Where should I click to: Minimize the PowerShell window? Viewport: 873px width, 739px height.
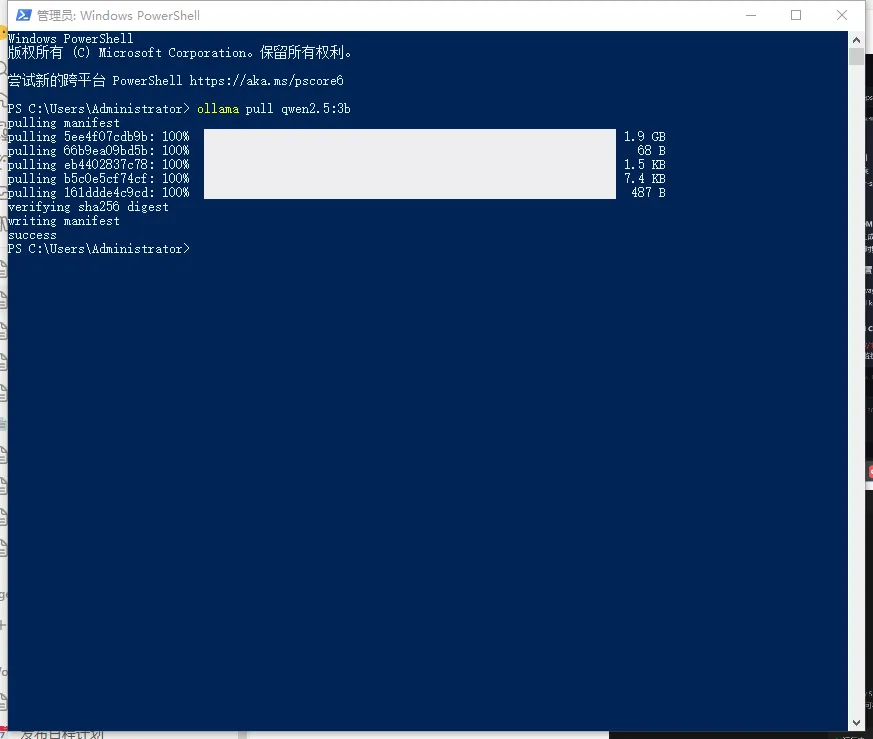coord(751,15)
